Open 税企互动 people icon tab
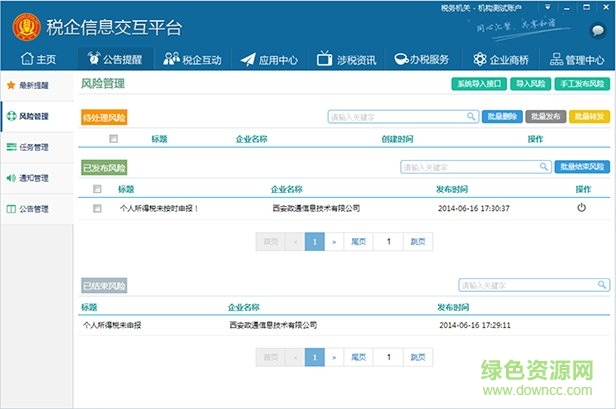 (x=173, y=59)
